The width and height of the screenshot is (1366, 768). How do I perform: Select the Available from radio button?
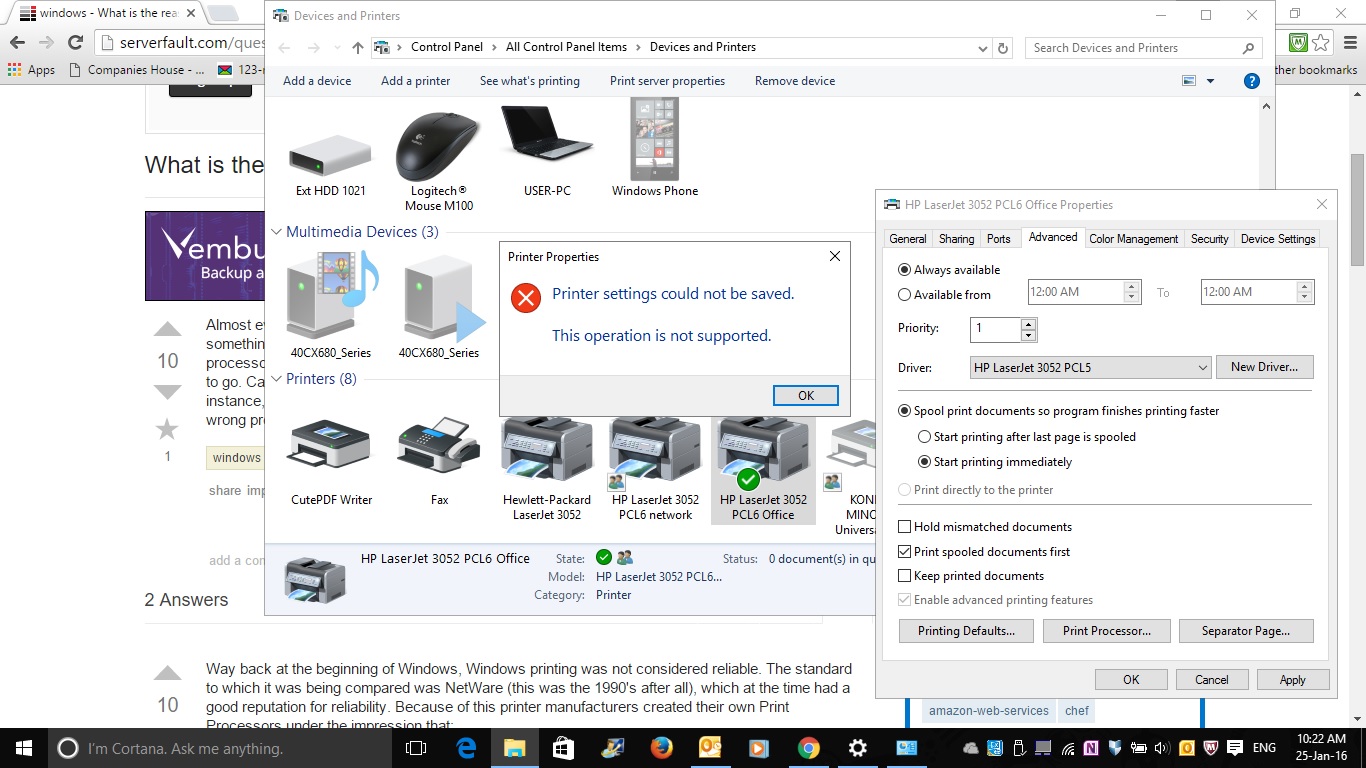click(x=905, y=295)
